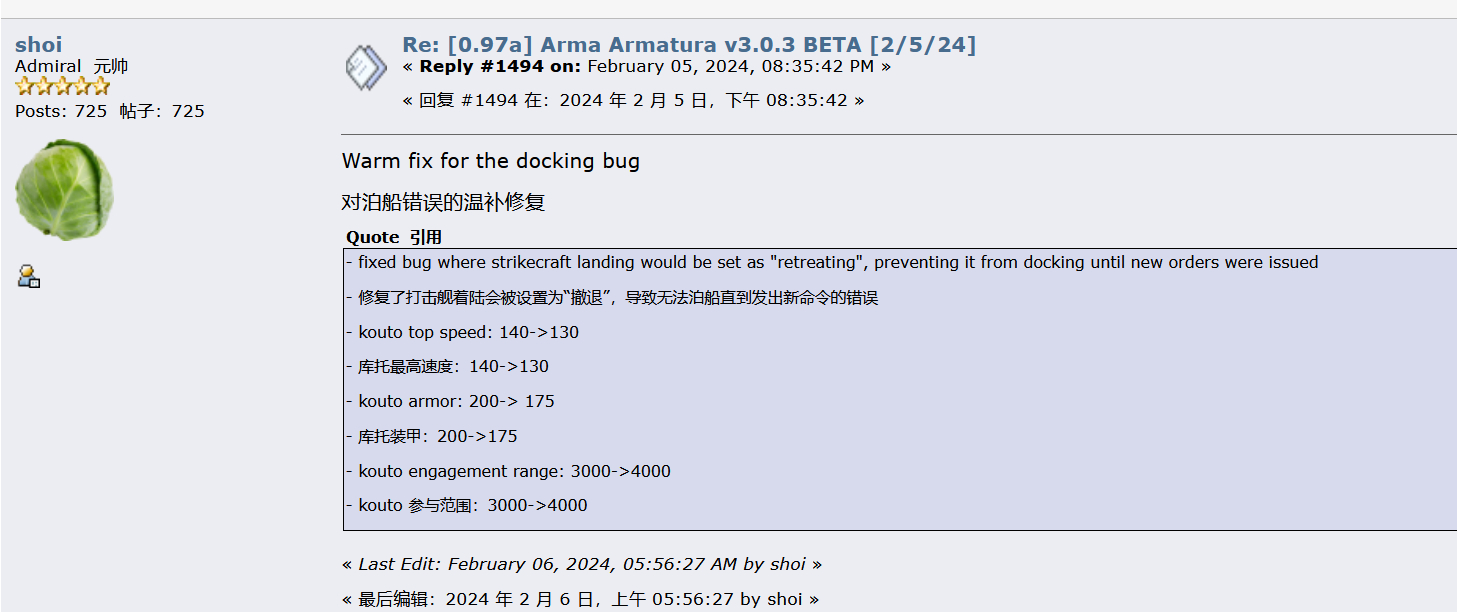Open shoi's cabbage avatar image
Viewport: 1457px width, 612px height.
pyautogui.click(x=64, y=189)
